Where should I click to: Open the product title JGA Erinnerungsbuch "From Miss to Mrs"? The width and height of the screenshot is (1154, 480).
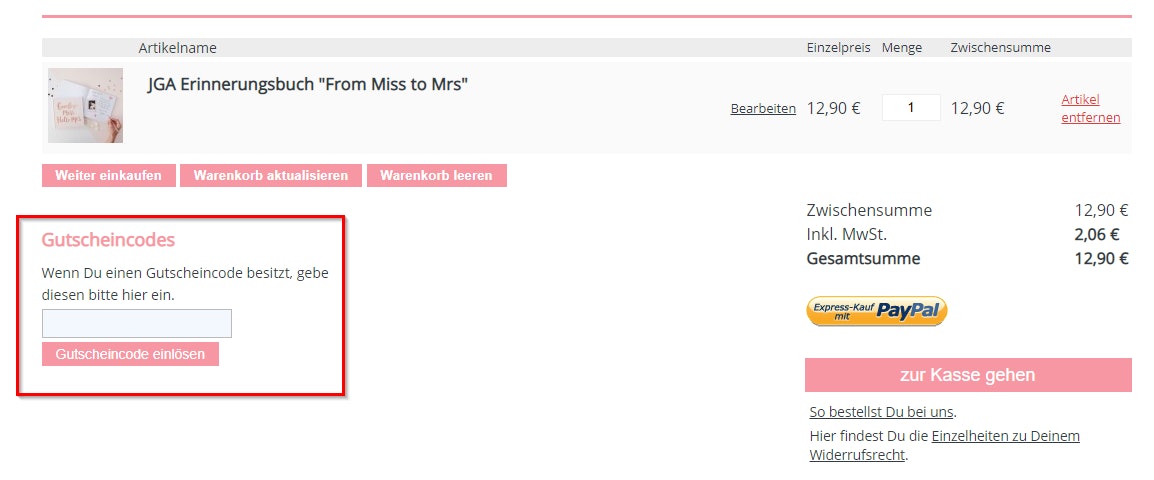(308, 85)
